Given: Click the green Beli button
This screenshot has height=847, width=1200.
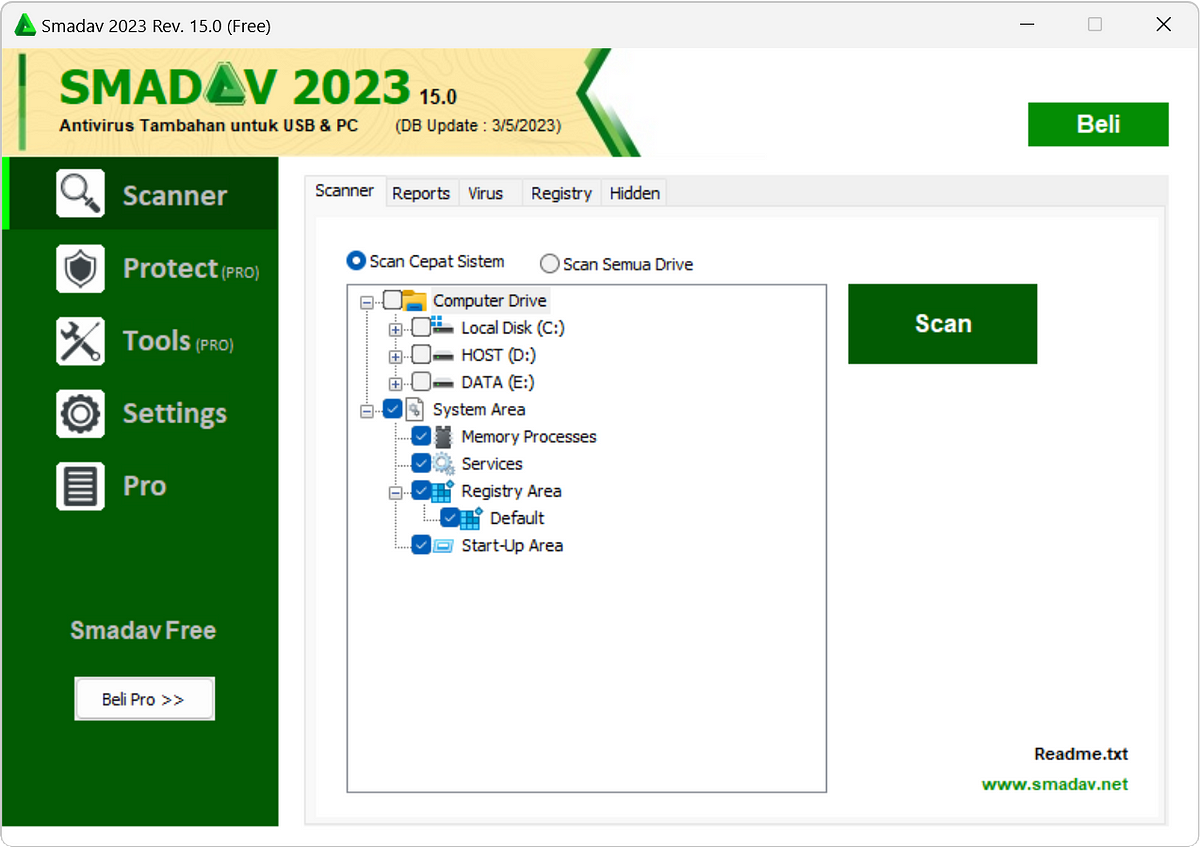Looking at the screenshot, I should click(1098, 124).
